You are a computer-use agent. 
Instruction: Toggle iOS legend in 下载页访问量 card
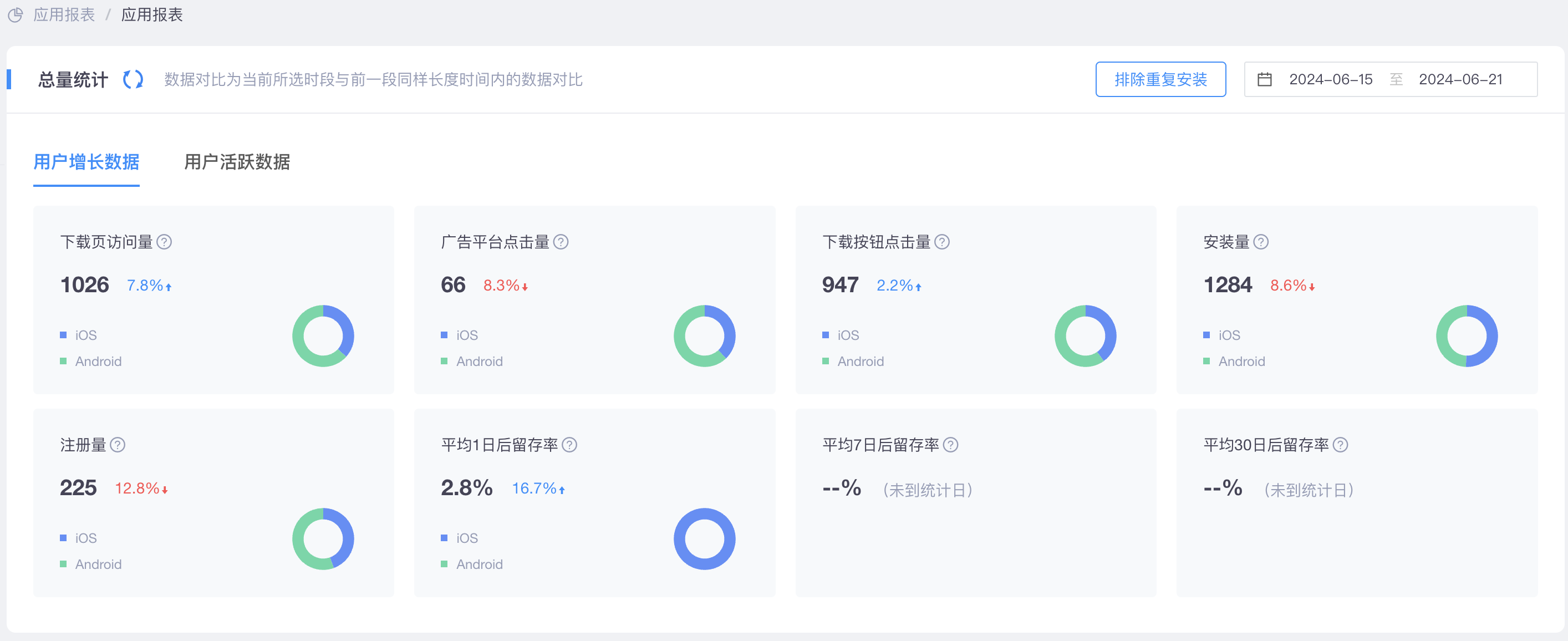click(79, 335)
